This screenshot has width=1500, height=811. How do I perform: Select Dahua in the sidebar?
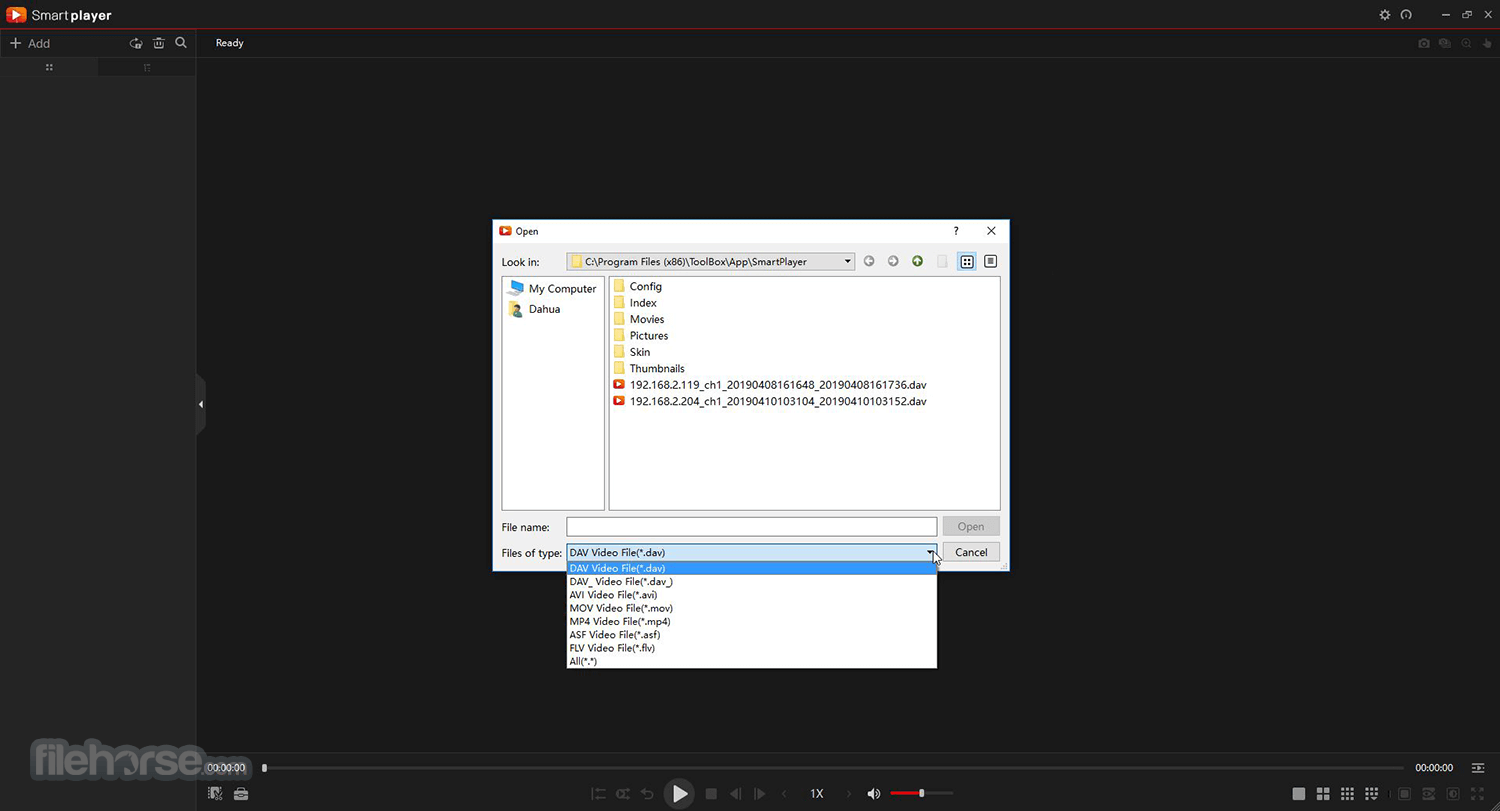coord(535,309)
